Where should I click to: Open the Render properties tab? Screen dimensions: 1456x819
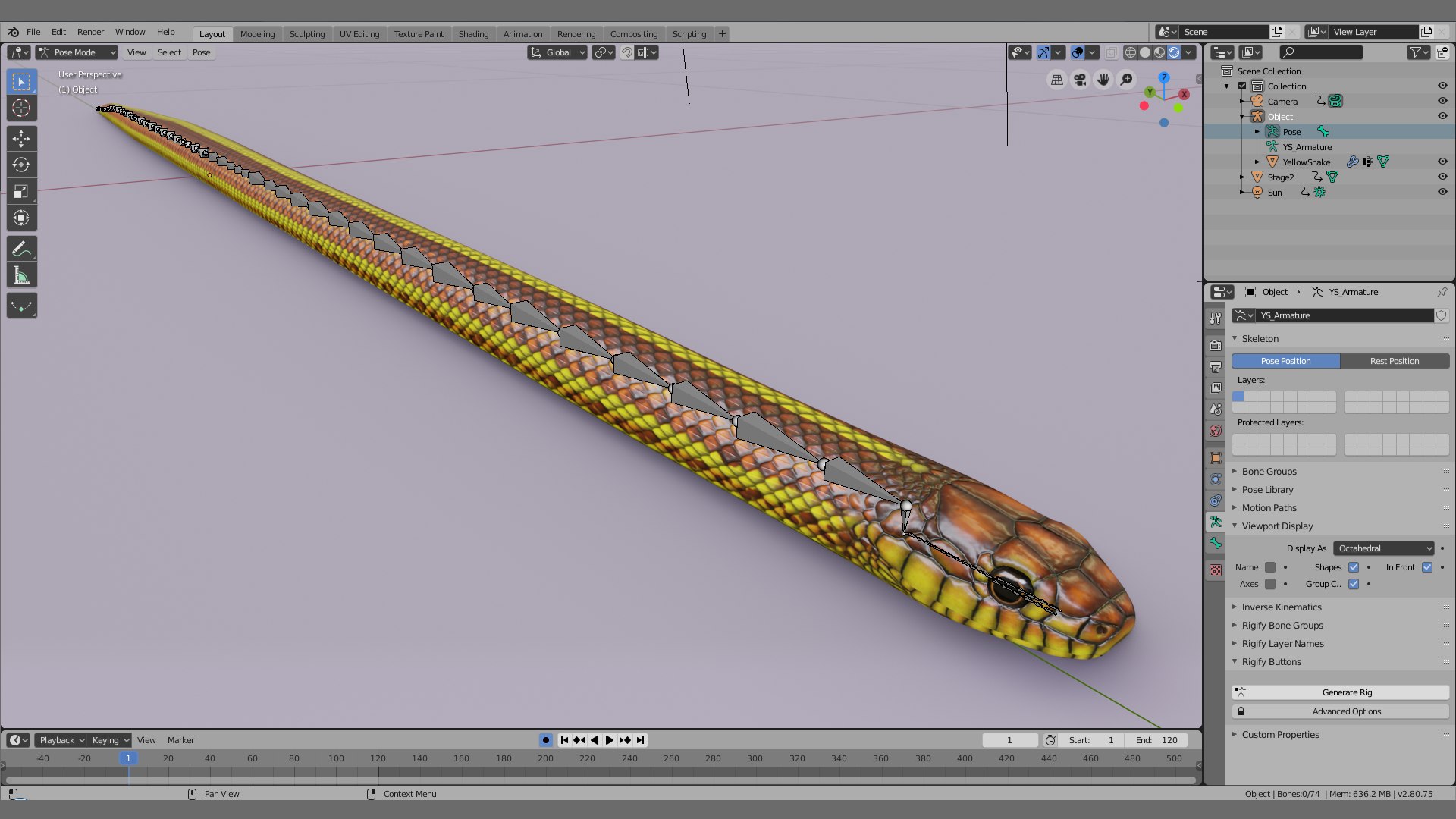1216,346
